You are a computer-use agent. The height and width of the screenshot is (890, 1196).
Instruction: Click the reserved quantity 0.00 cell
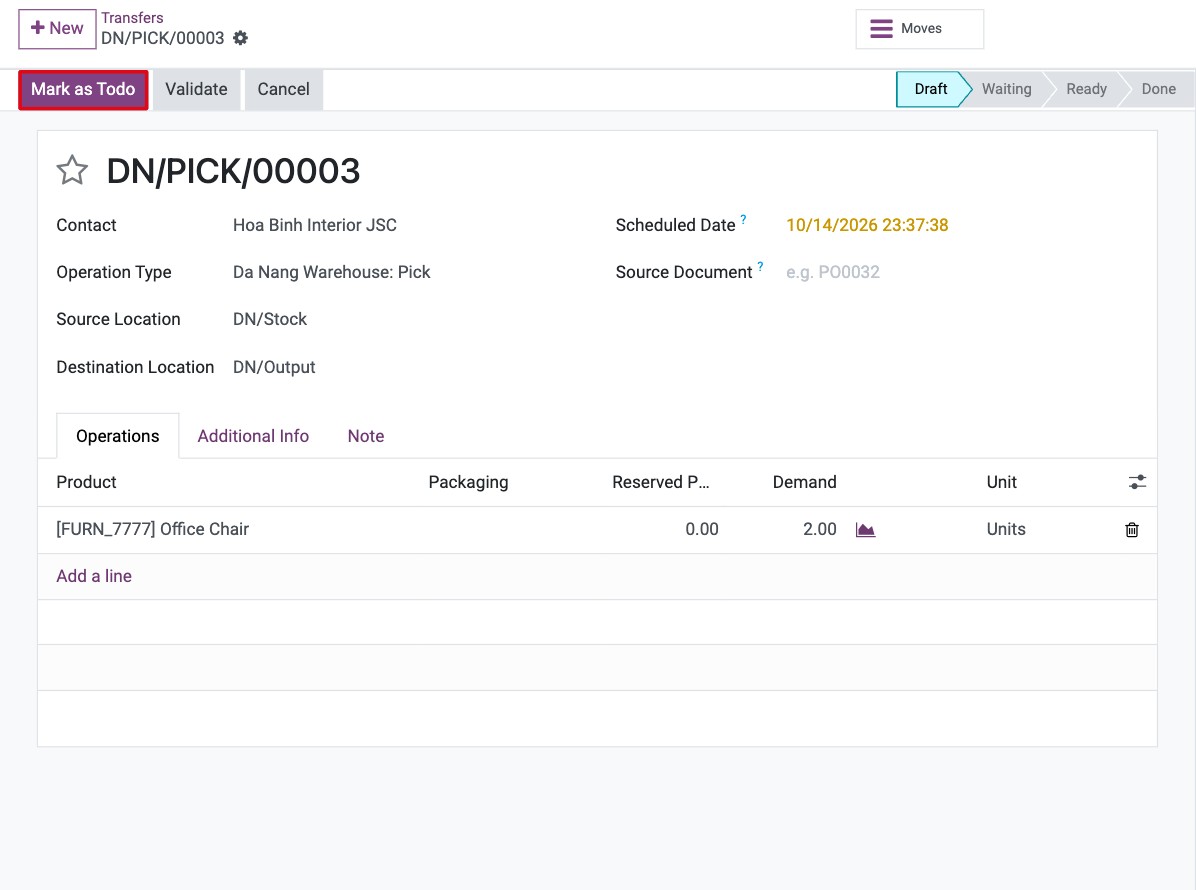(702, 529)
